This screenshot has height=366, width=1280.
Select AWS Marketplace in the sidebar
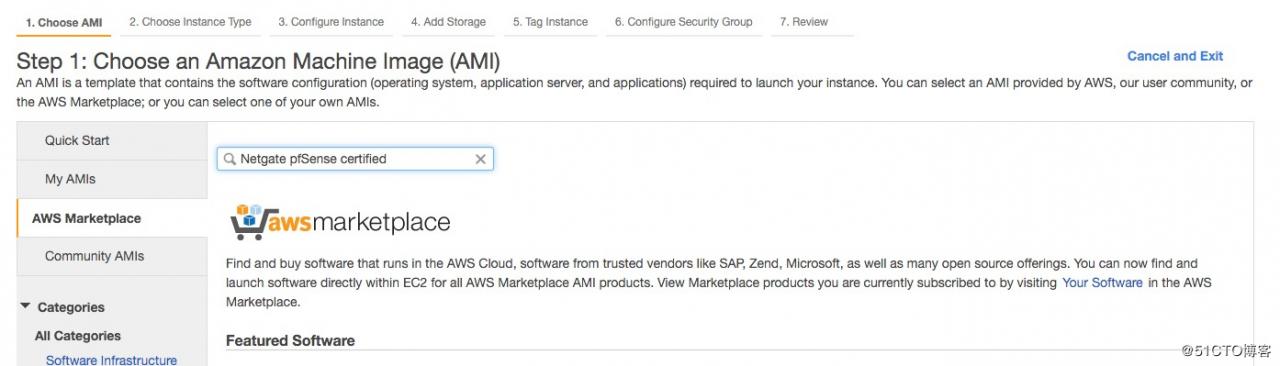coord(112,218)
